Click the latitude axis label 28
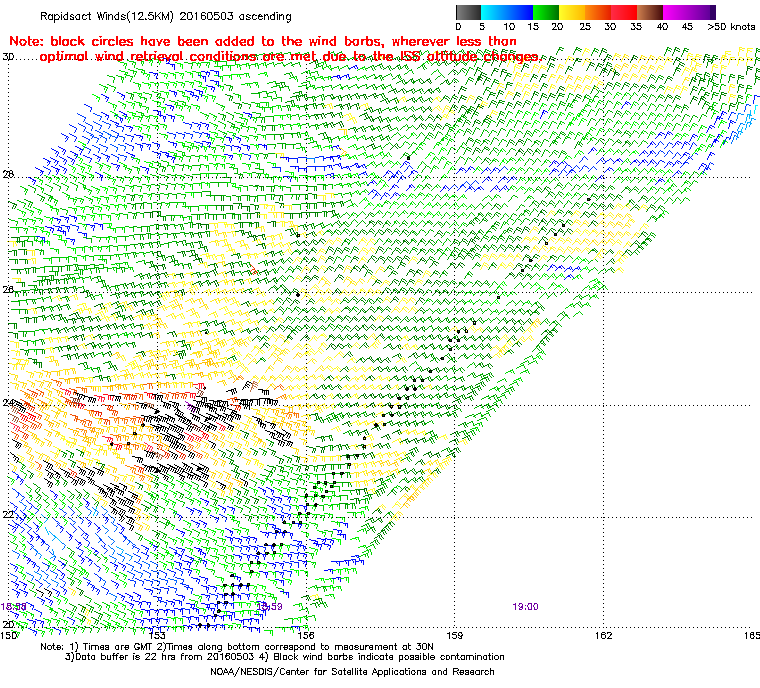Viewport: 760px width, 688px height. point(8,174)
